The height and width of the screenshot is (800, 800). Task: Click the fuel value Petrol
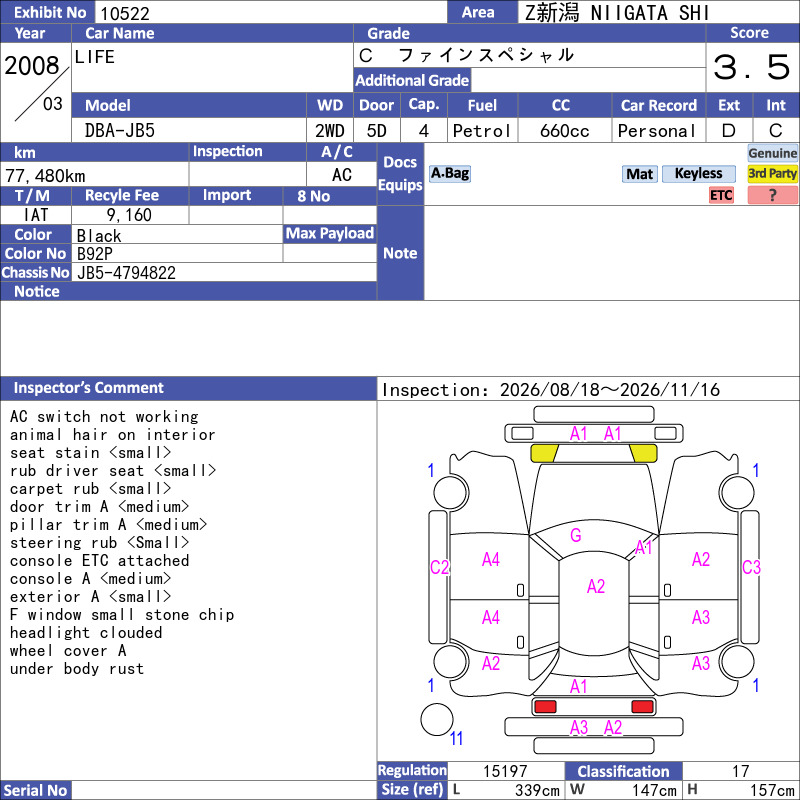click(x=482, y=131)
